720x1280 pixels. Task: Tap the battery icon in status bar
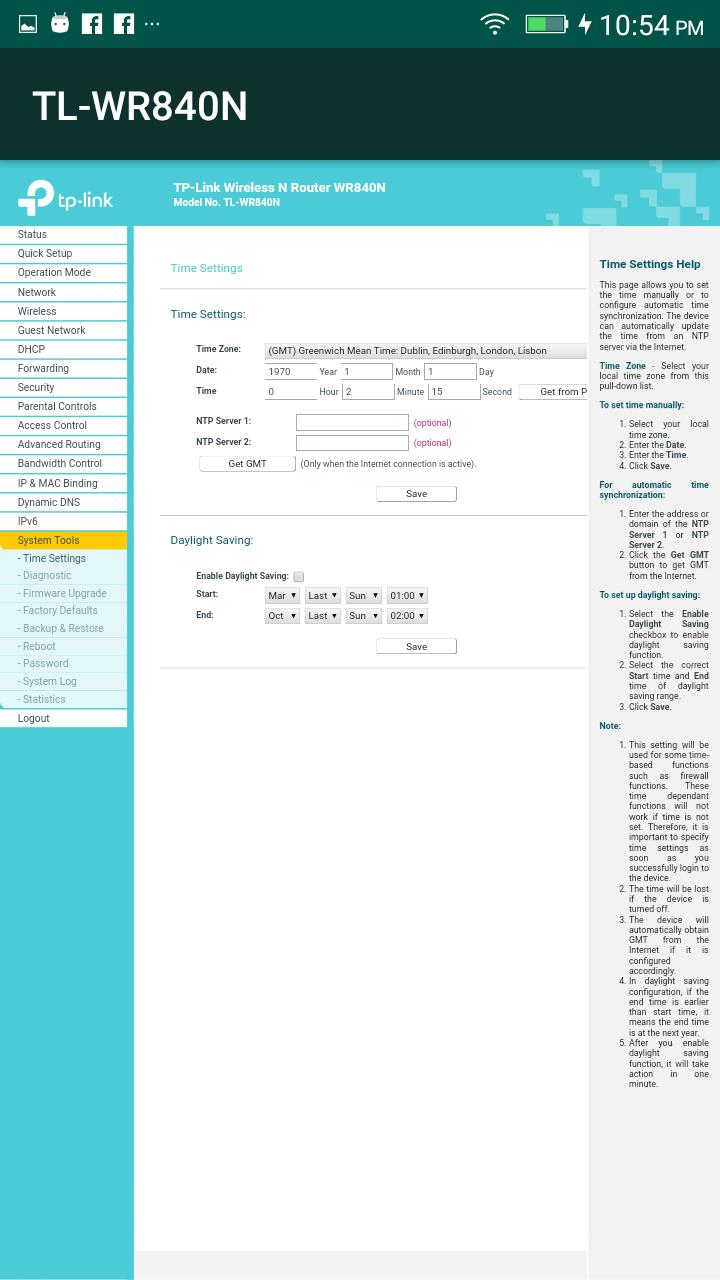(546, 24)
